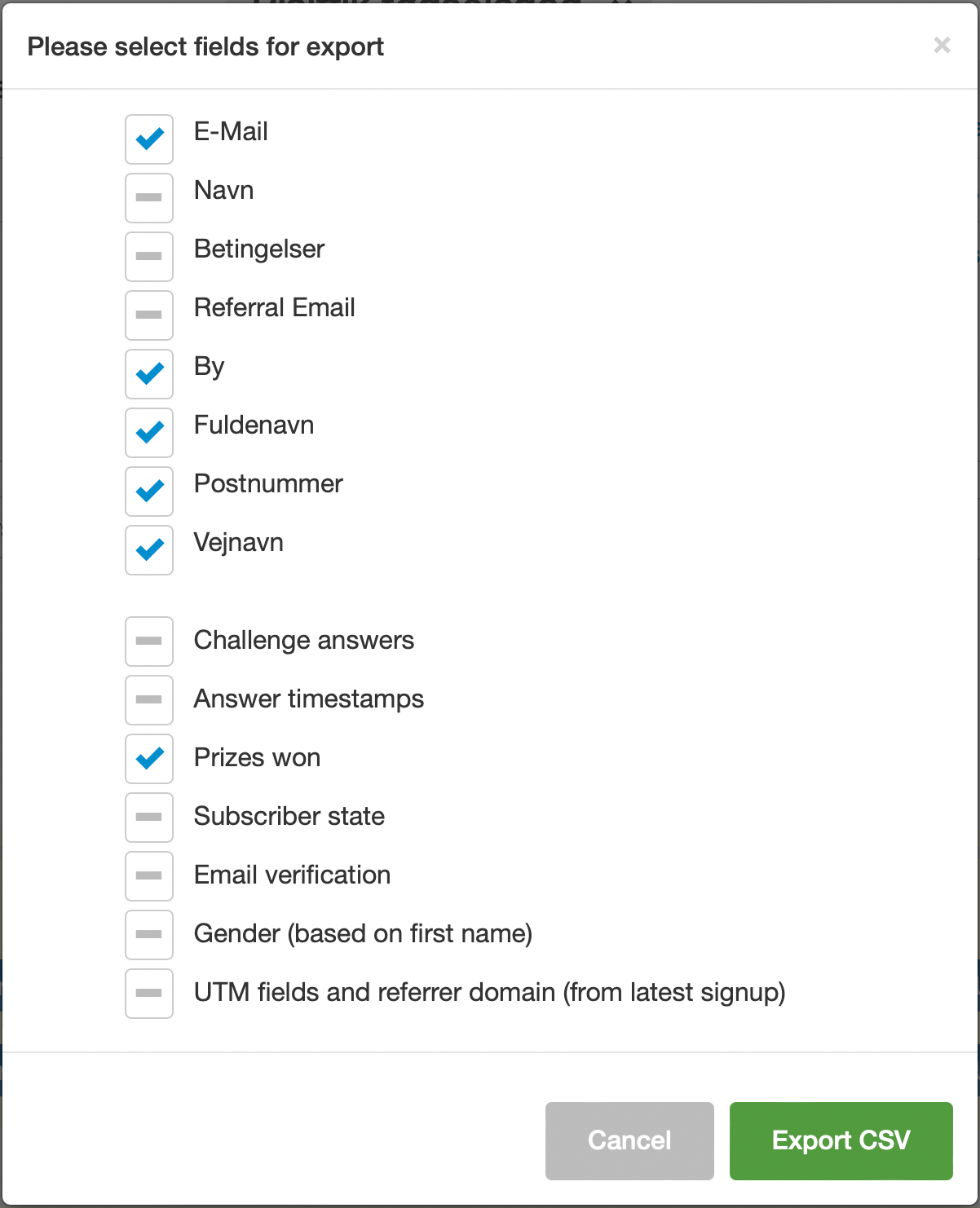This screenshot has height=1208, width=980.
Task: Include Challenge answers in export
Action: click(149, 641)
